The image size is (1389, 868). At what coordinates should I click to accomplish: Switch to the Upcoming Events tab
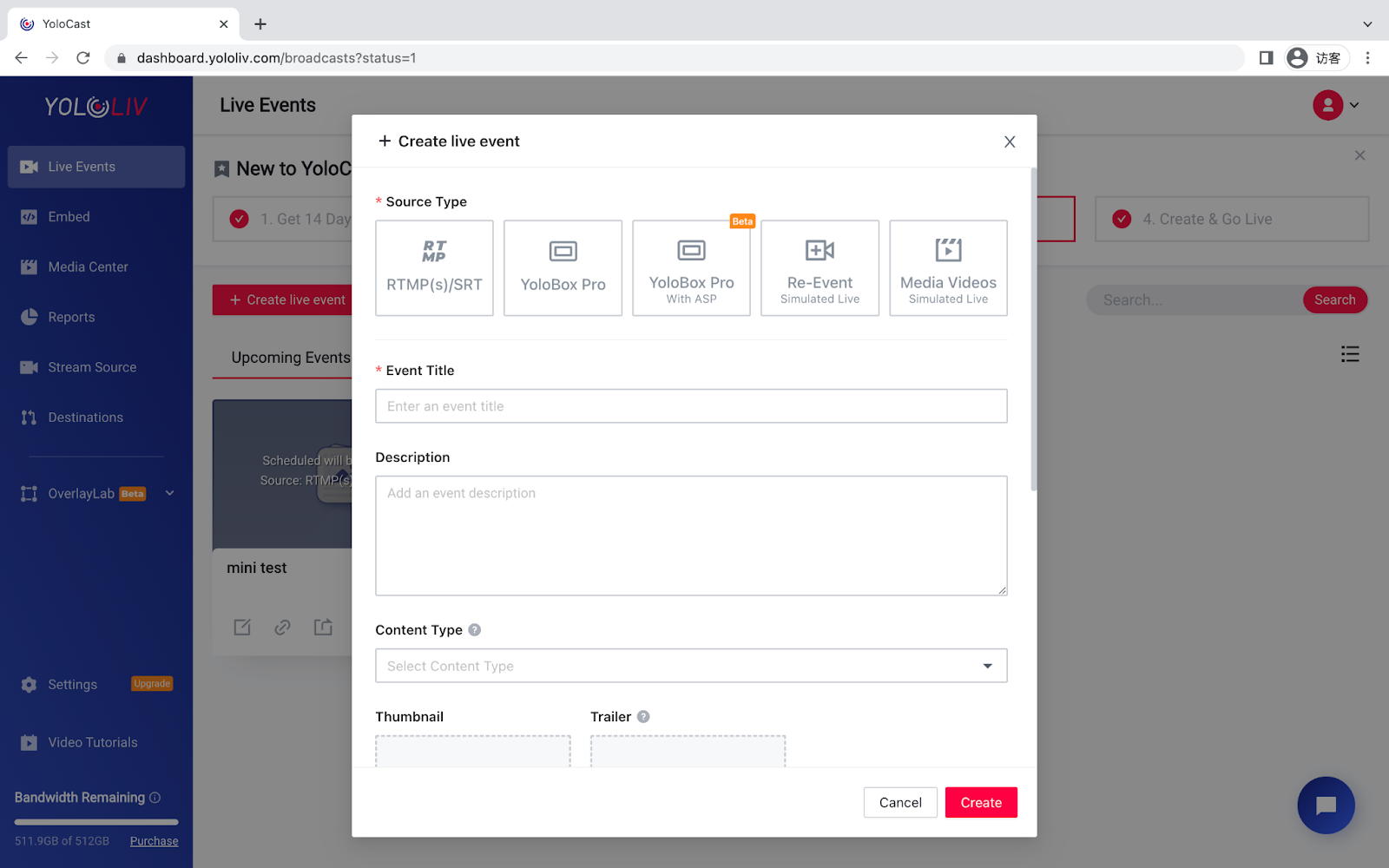point(291,358)
